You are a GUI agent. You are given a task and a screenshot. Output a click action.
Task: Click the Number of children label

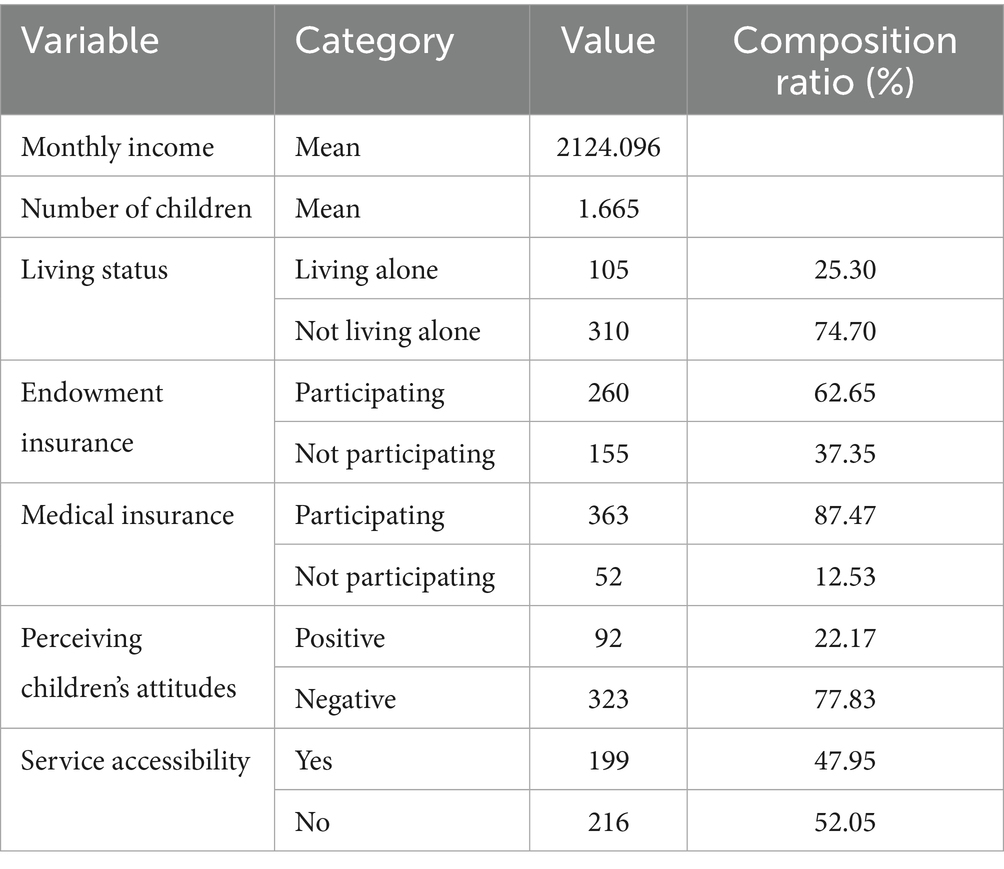click(x=136, y=209)
